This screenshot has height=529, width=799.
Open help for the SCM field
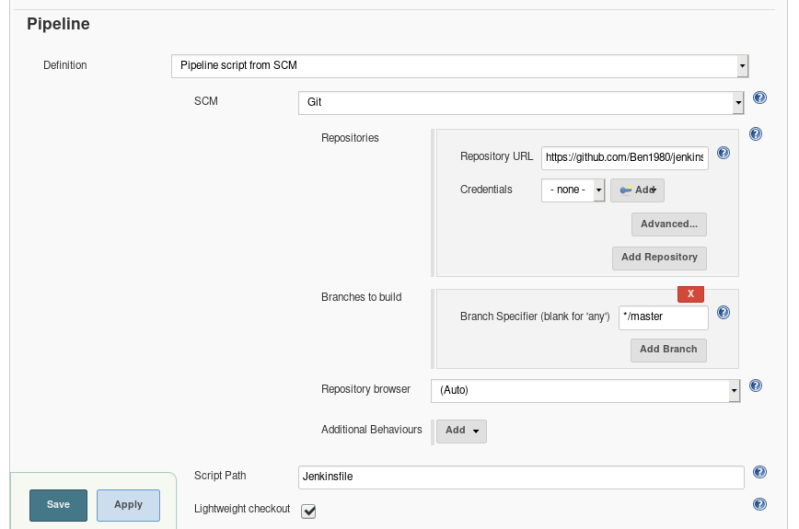pos(759,97)
